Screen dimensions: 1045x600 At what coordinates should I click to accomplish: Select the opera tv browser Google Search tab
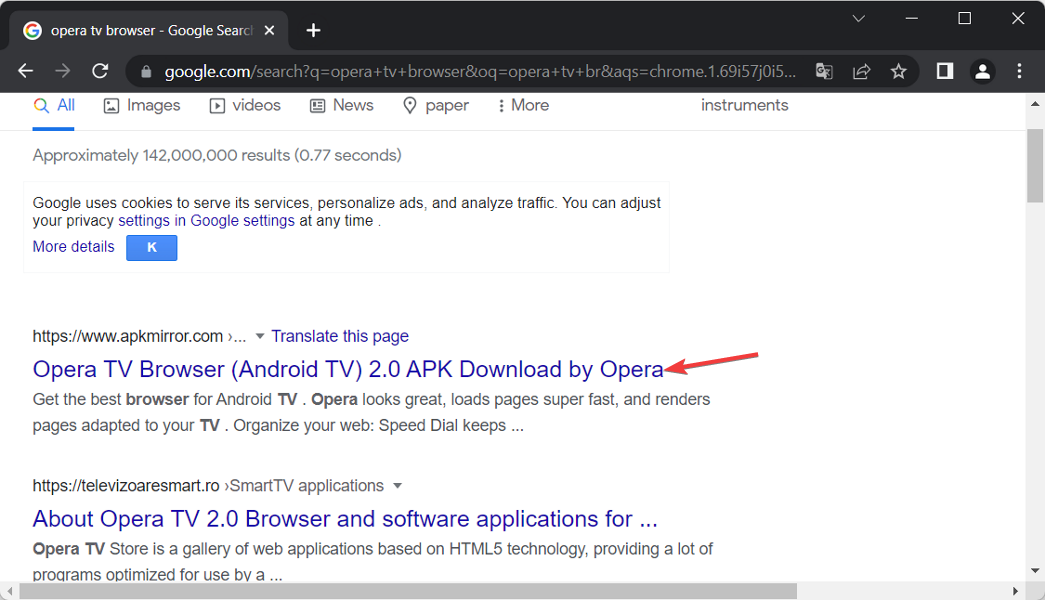click(149, 31)
